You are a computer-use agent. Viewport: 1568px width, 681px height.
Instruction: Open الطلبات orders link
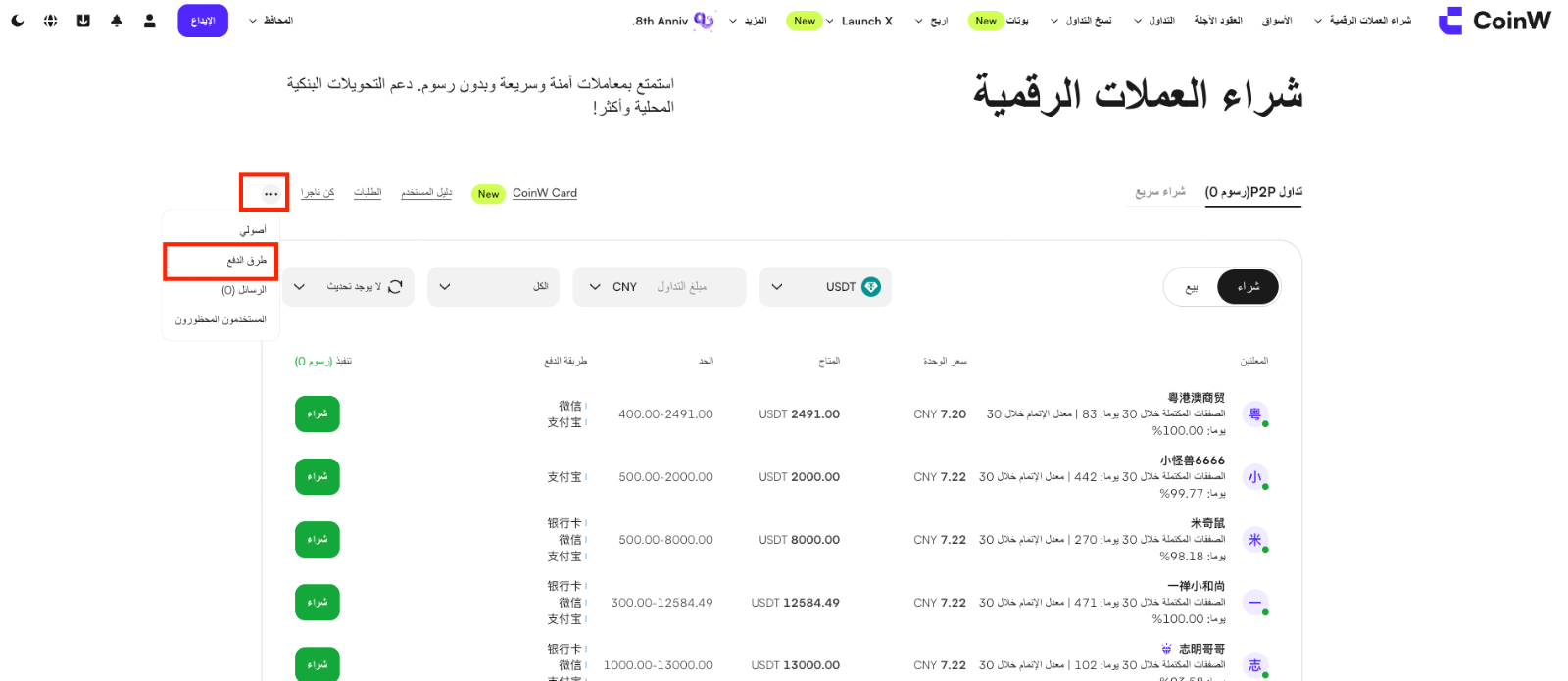pos(367,193)
